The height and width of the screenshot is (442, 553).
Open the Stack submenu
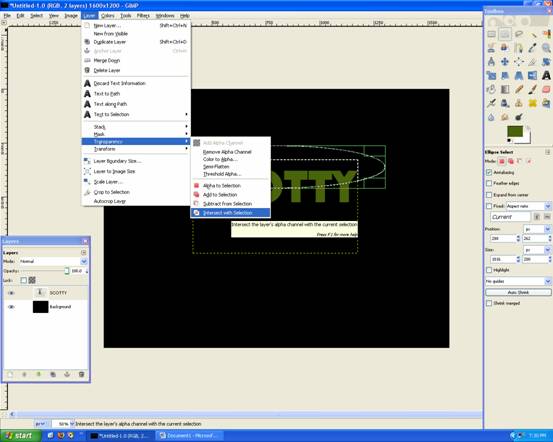pyautogui.click(x=136, y=127)
